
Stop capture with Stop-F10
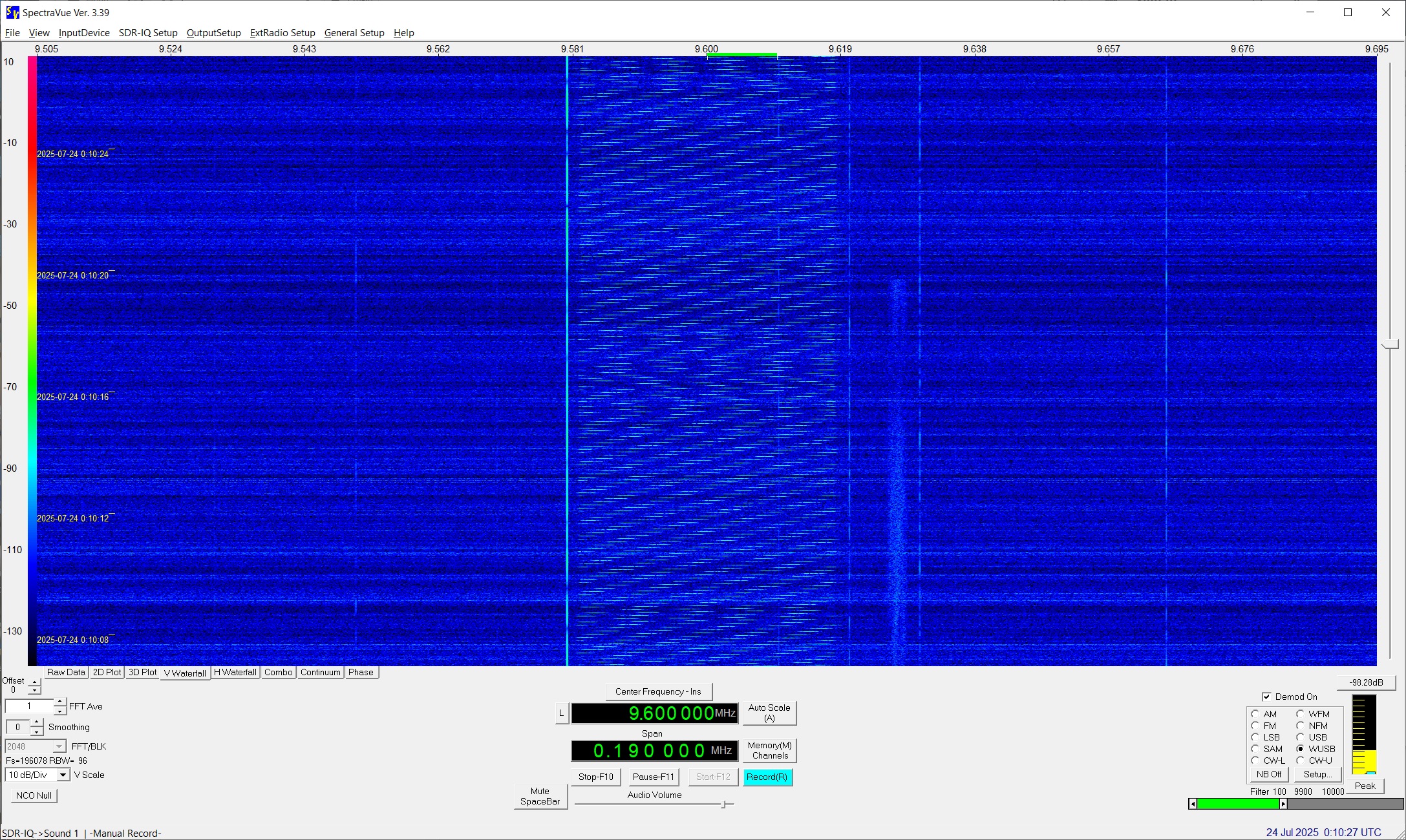(x=595, y=777)
